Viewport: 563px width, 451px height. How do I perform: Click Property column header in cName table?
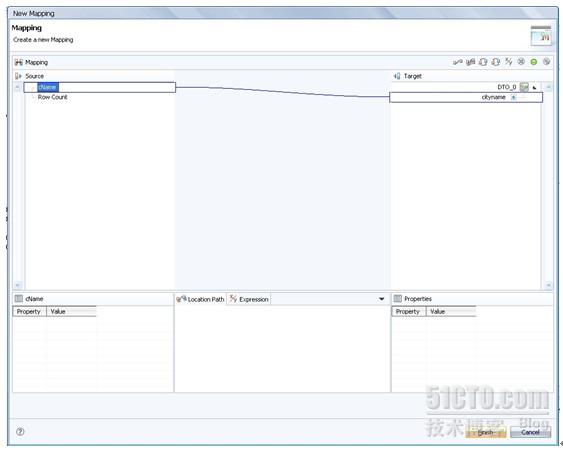tap(29, 312)
